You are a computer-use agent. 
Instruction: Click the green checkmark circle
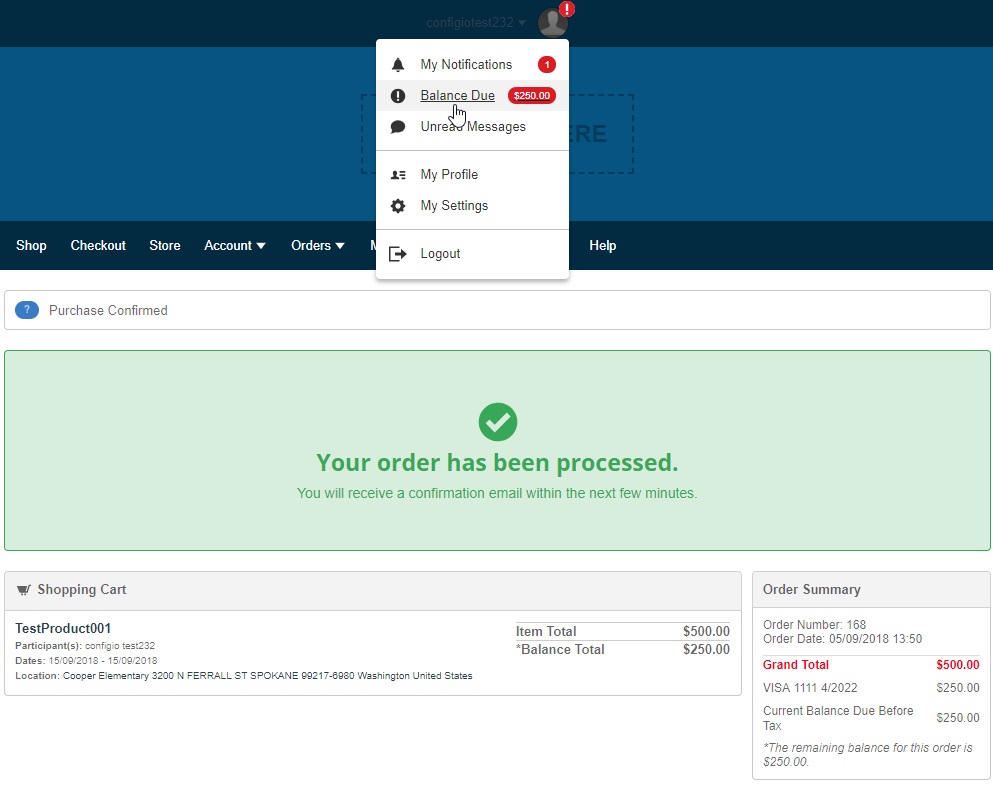[x=498, y=422]
